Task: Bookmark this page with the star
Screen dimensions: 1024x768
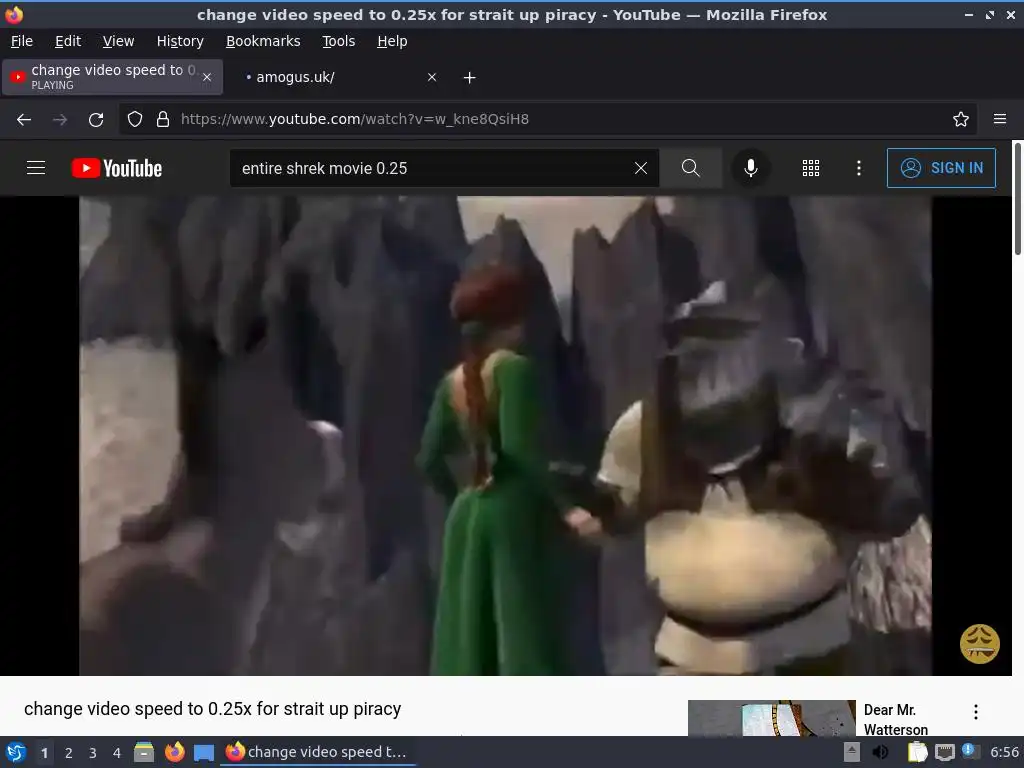Action: [961, 120]
